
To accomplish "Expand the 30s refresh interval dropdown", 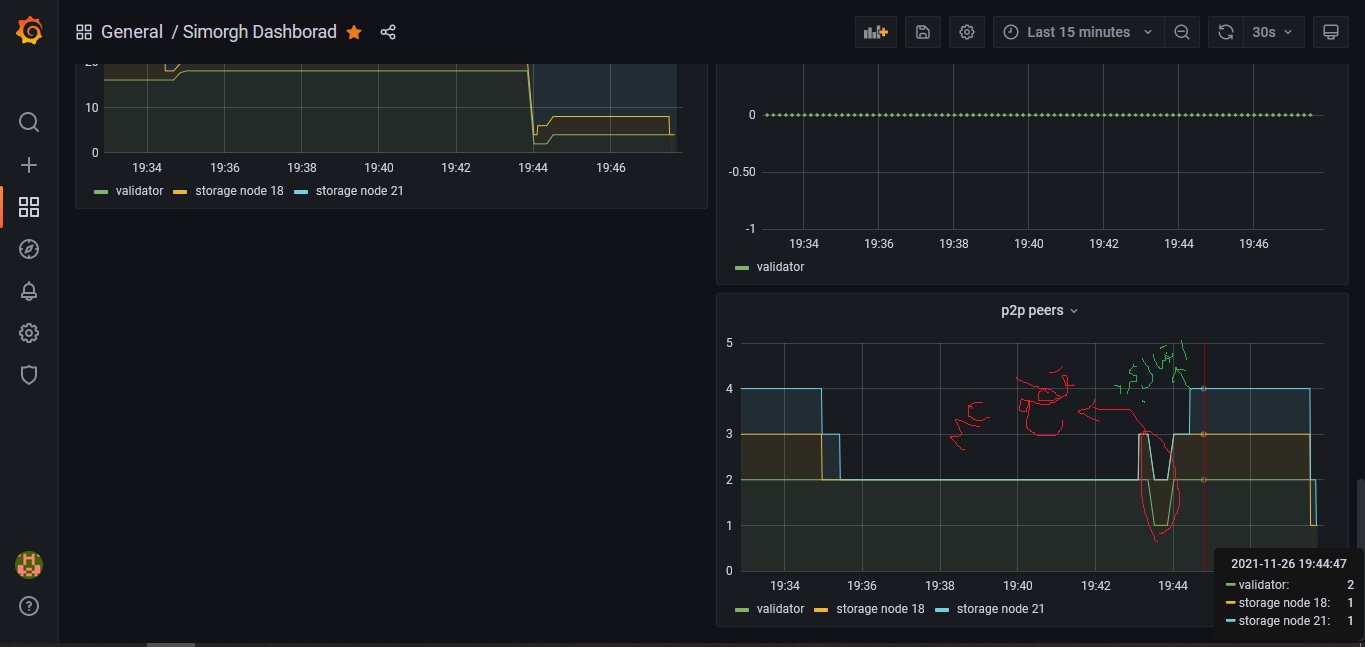I will click(1272, 32).
